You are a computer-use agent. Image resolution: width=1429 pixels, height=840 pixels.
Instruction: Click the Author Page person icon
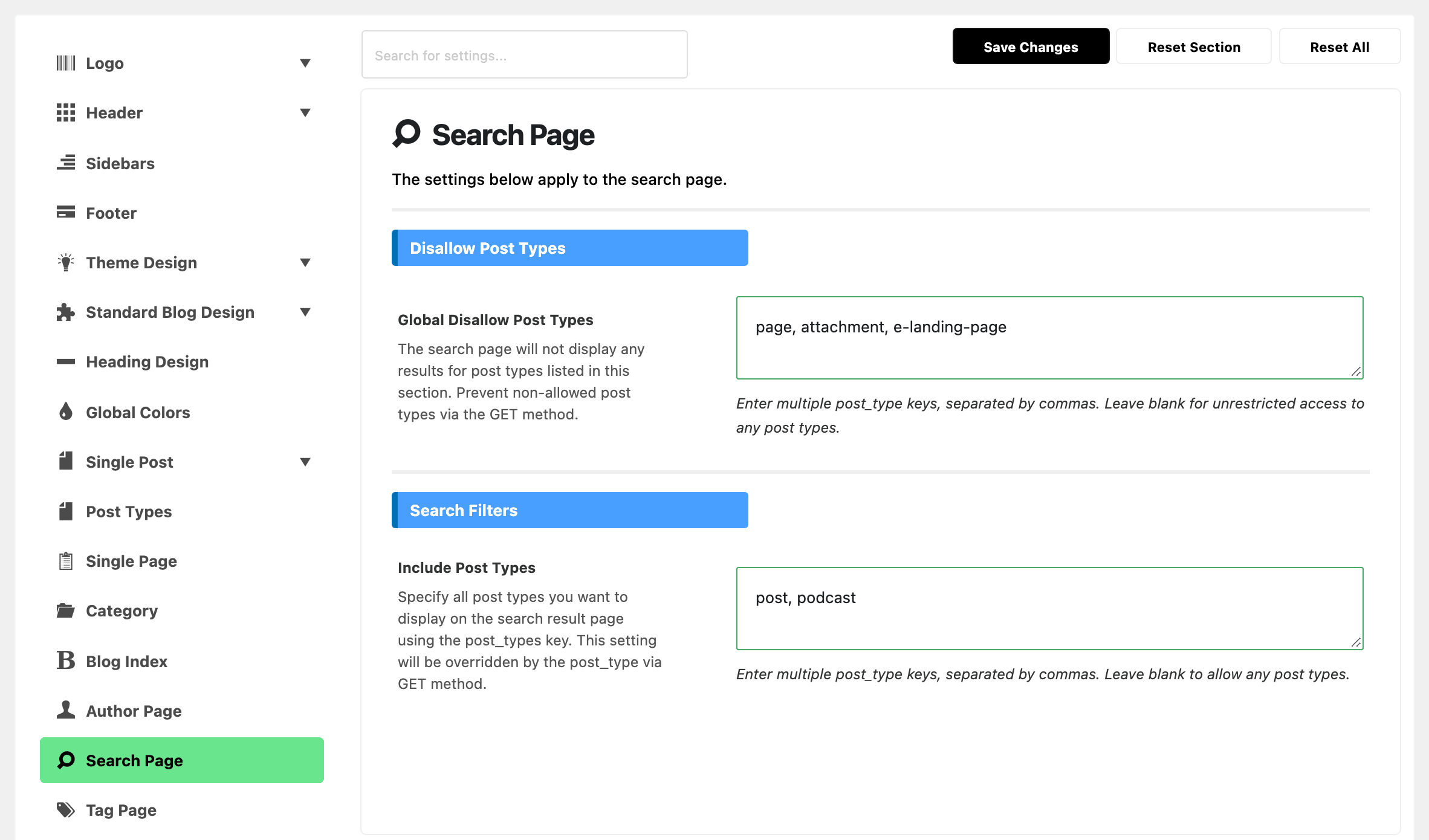pos(66,710)
